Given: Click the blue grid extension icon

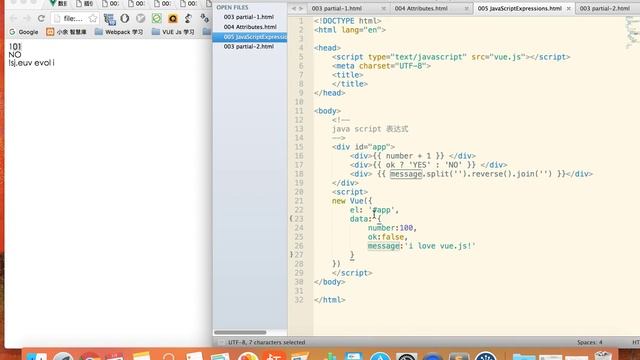Looking at the screenshot, I should 109,19.
